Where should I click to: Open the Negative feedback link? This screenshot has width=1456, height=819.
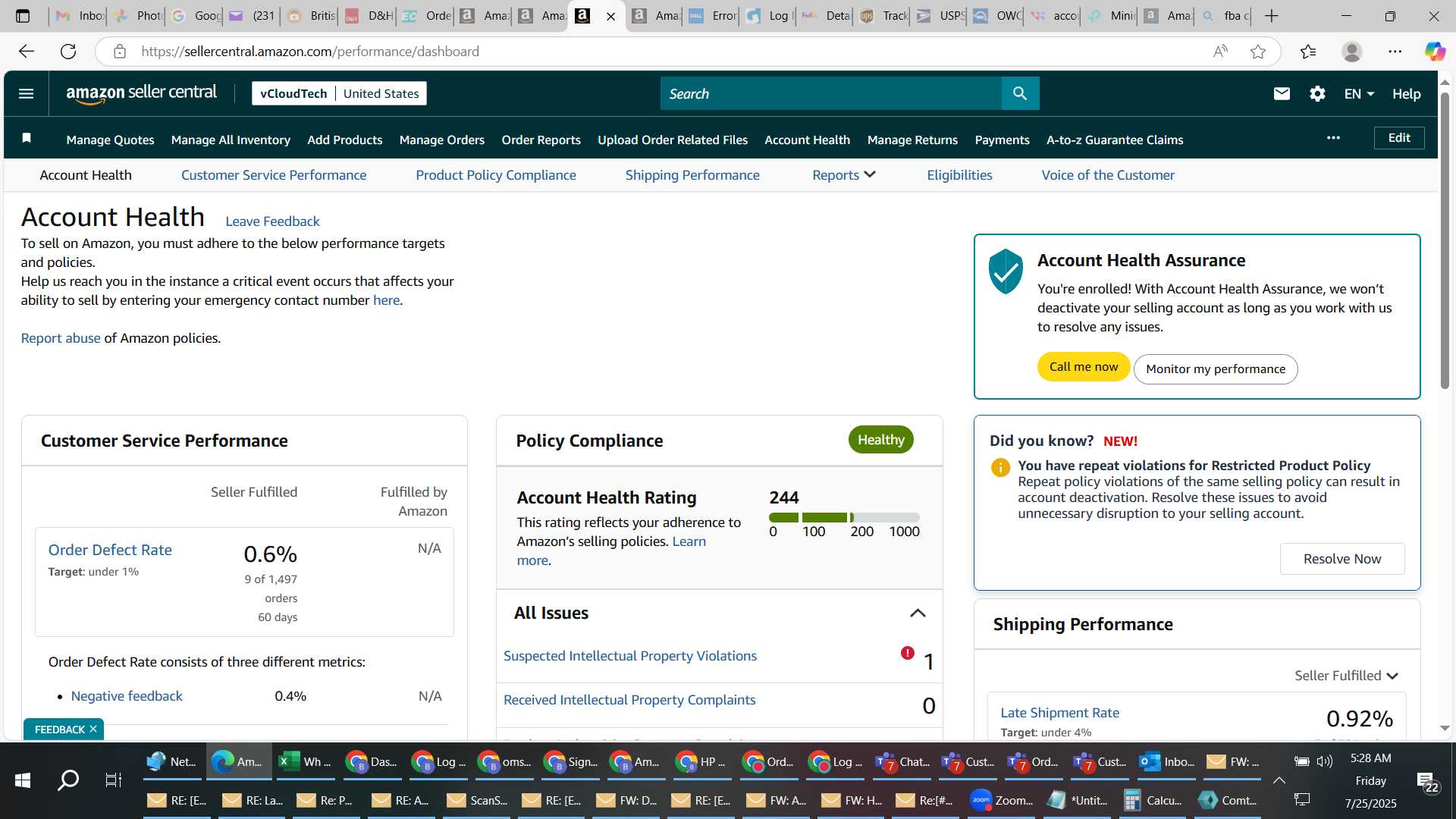(127, 695)
